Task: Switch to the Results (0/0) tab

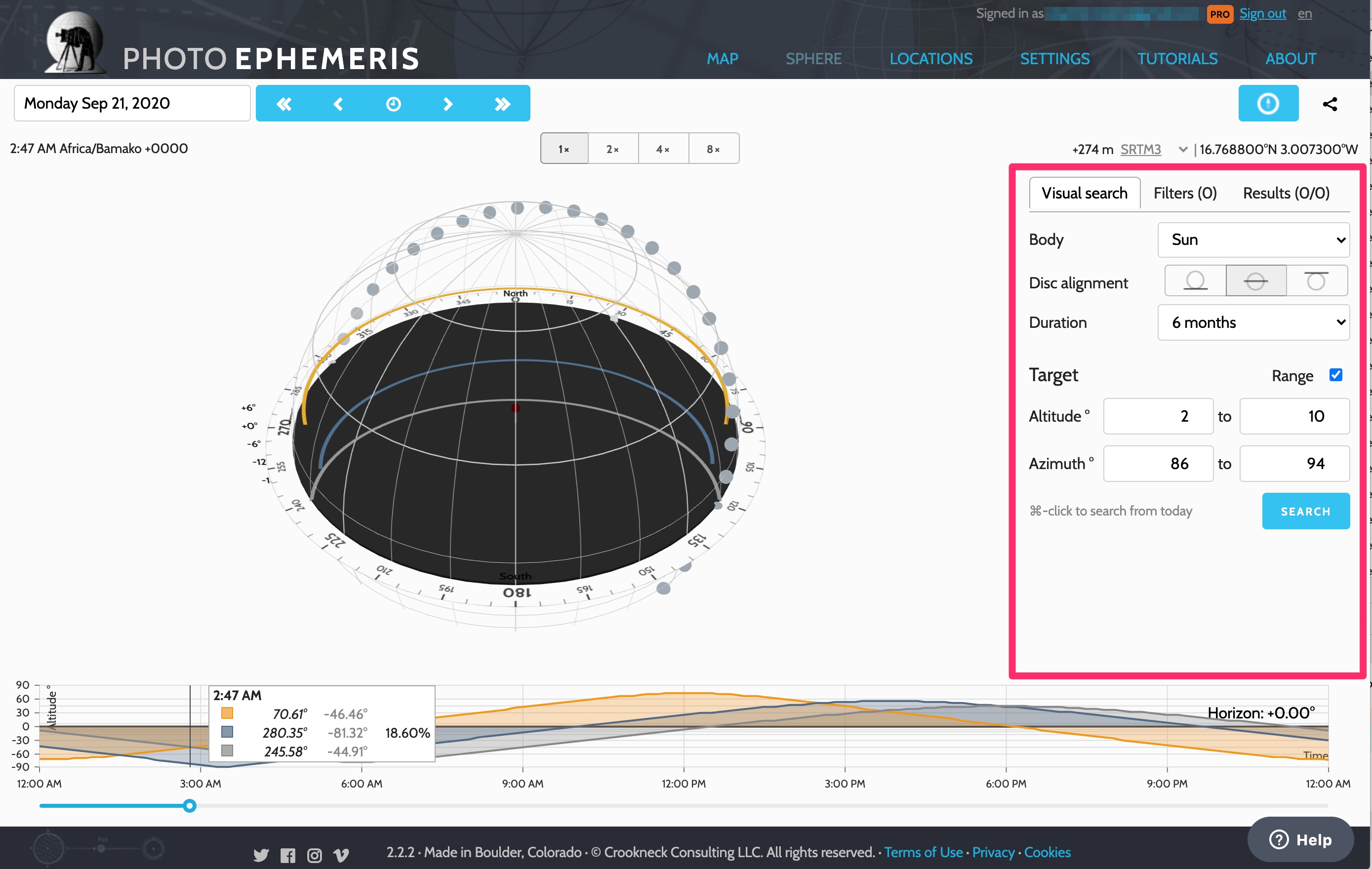Action: 1286,193
